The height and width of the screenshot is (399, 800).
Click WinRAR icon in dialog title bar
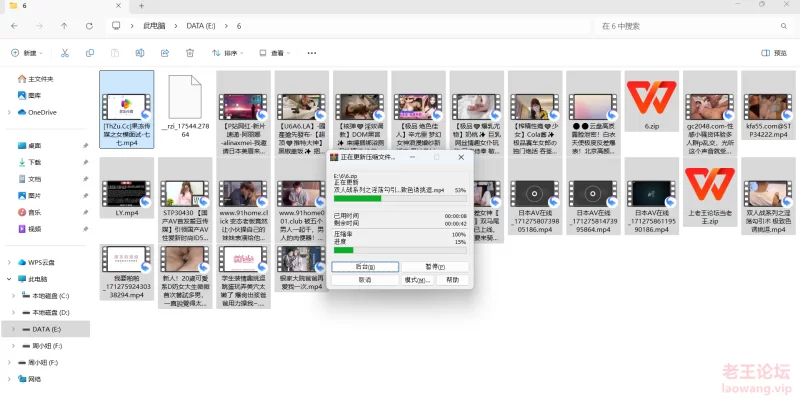[x=334, y=157]
